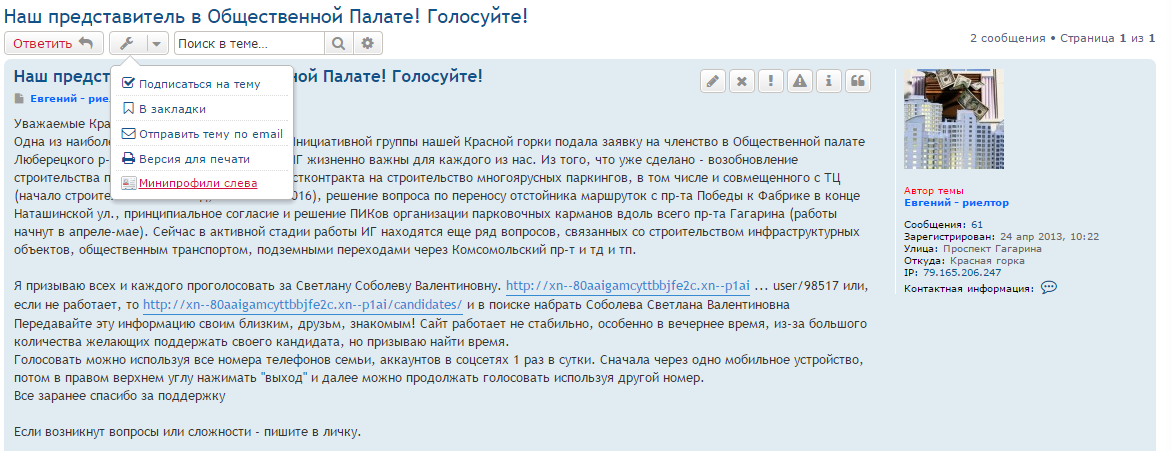
Task: Click the delete post X icon
Action: click(742, 82)
